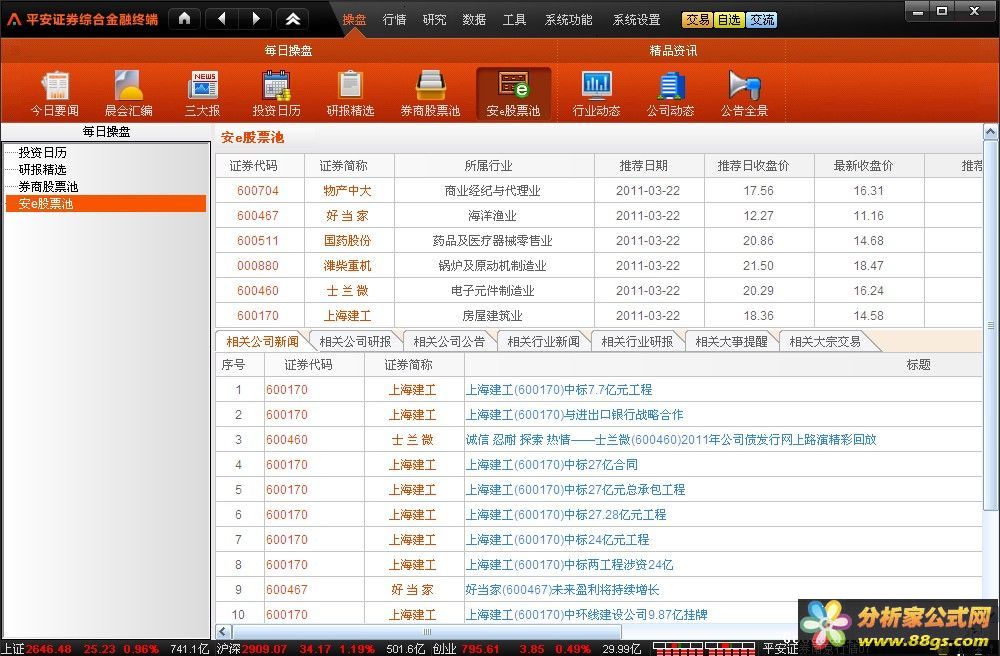This screenshot has width=1000, height=656.
Task: Click stock name 好当家 in pool table
Action: (x=347, y=215)
